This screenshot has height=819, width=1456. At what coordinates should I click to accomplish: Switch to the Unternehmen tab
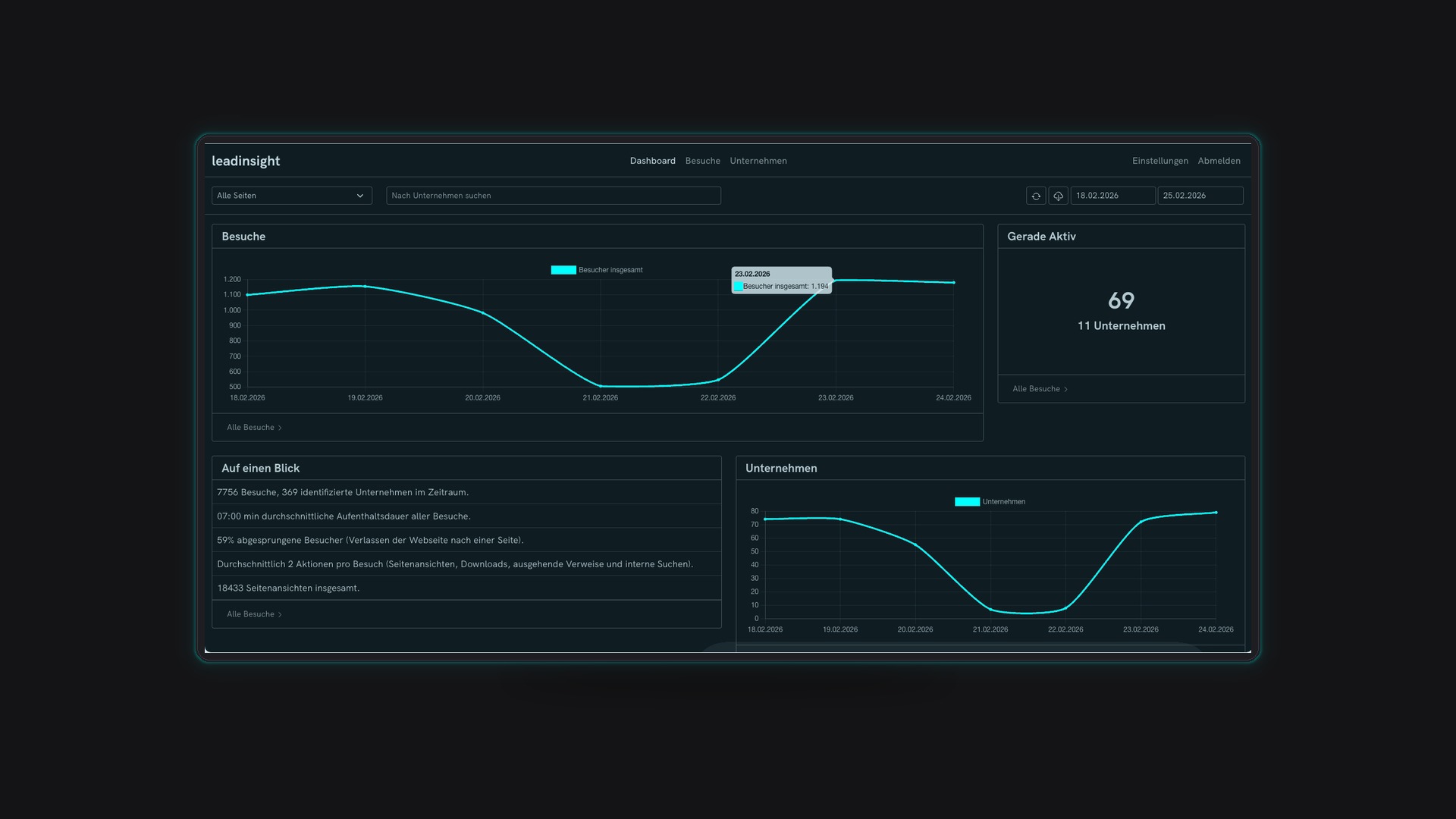pyautogui.click(x=758, y=161)
